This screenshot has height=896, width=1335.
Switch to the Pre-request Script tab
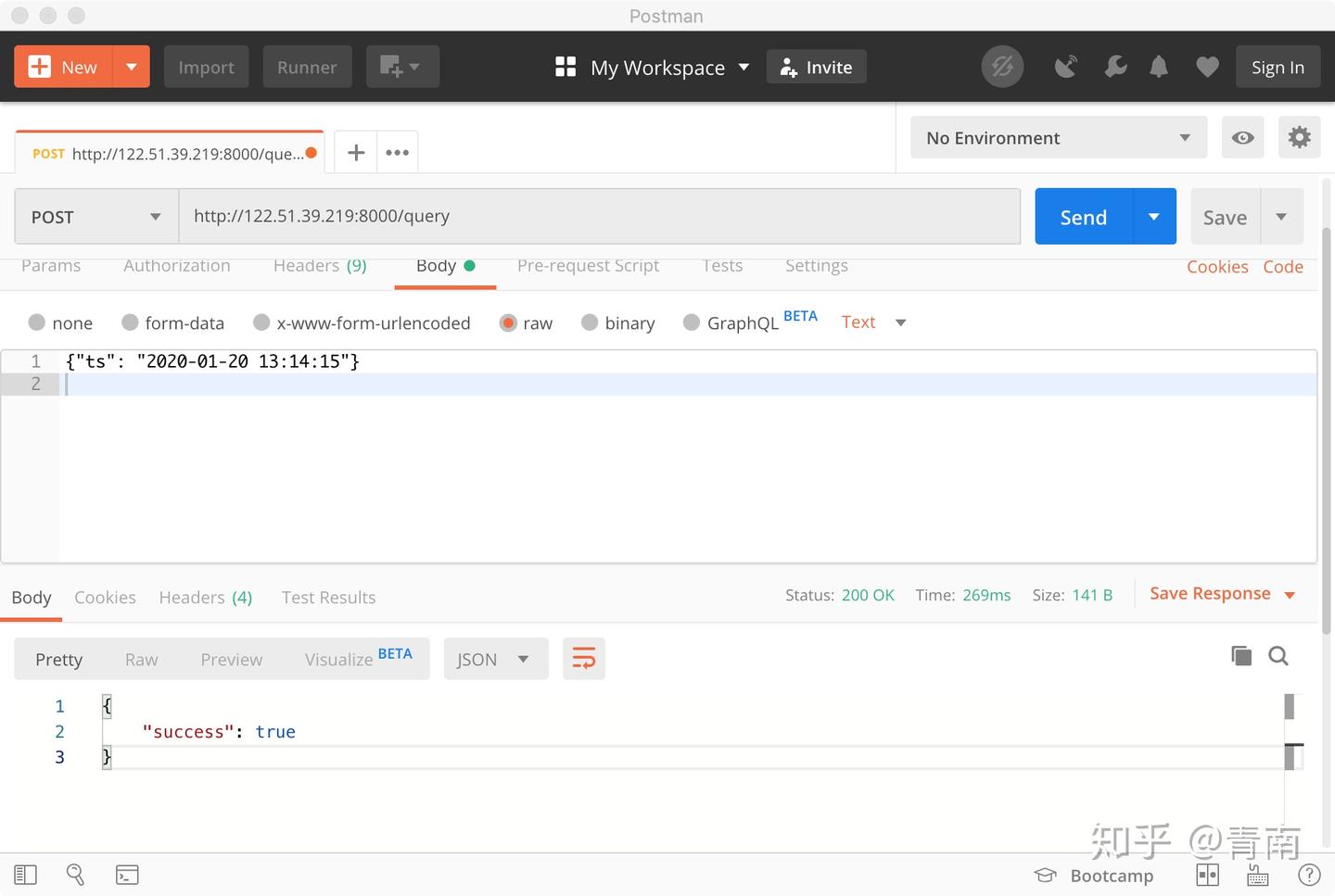[x=588, y=266]
